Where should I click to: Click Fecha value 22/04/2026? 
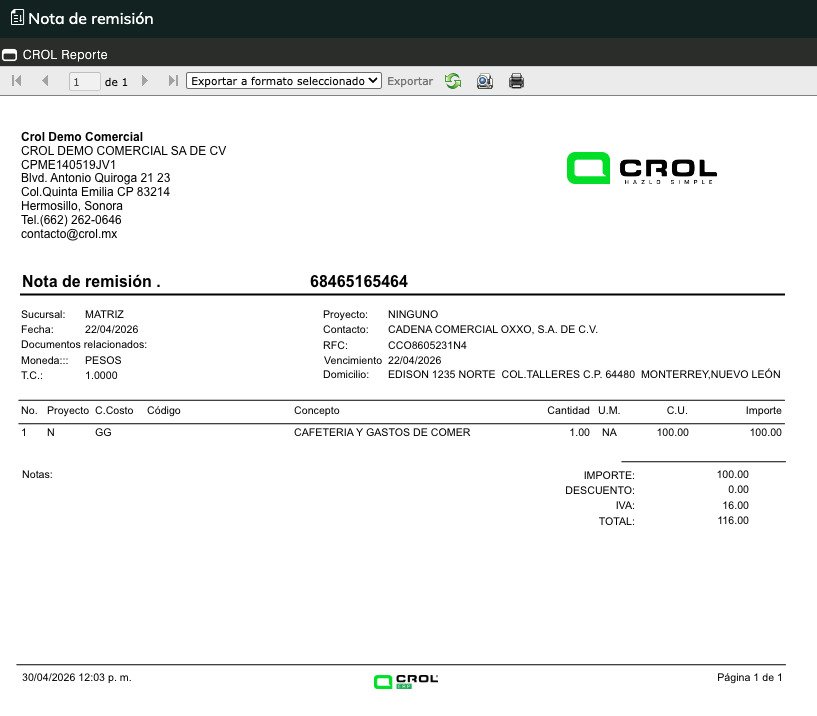click(x=112, y=329)
